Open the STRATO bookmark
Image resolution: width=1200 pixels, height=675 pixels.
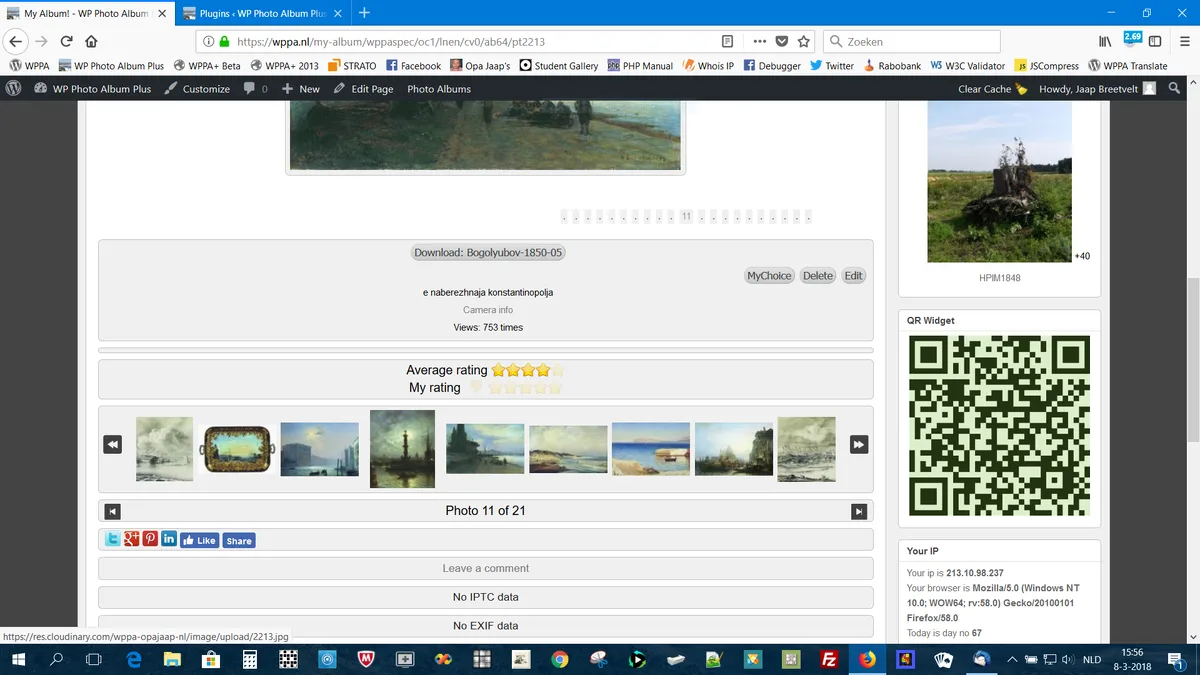click(352, 66)
